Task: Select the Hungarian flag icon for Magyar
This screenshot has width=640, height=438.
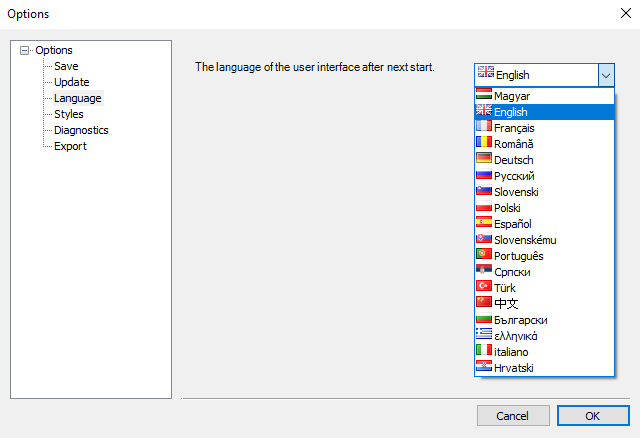Action: 484,95
